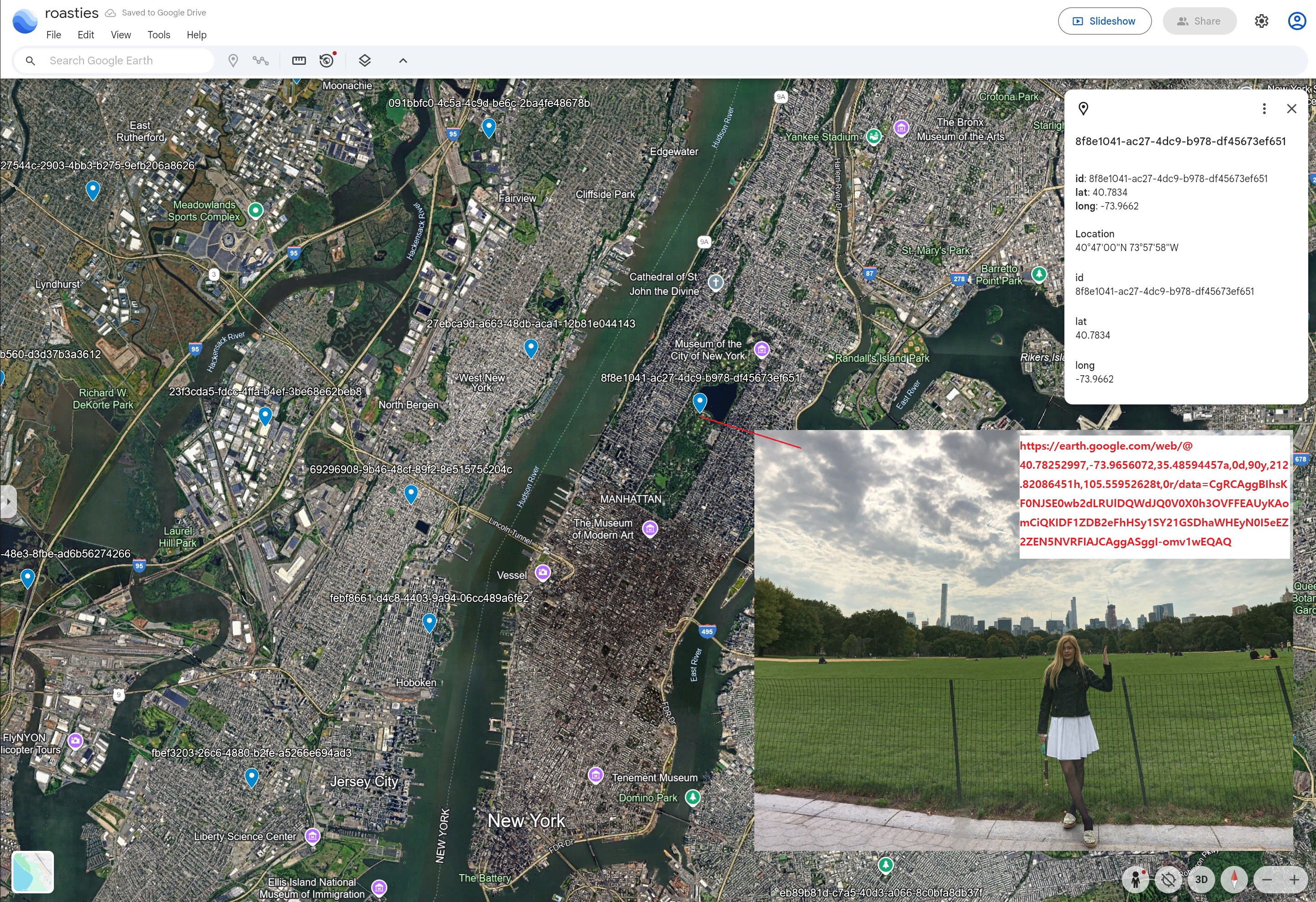Click the Cathedral of St. John the Divine icon
Viewport: 1316px width, 902px height.
click(716, 282)
